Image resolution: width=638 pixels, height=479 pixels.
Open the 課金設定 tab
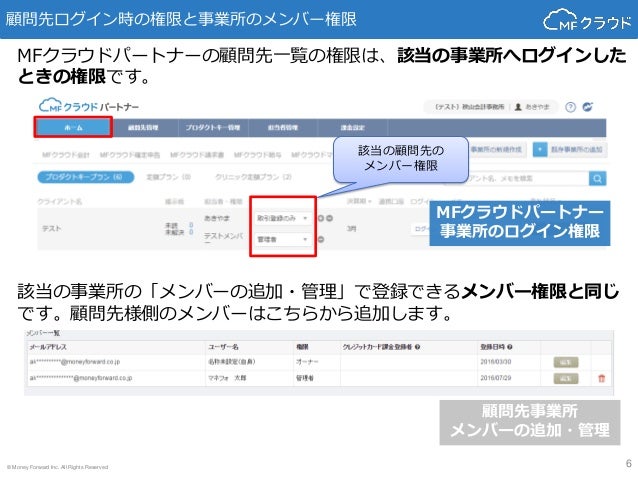353,127
